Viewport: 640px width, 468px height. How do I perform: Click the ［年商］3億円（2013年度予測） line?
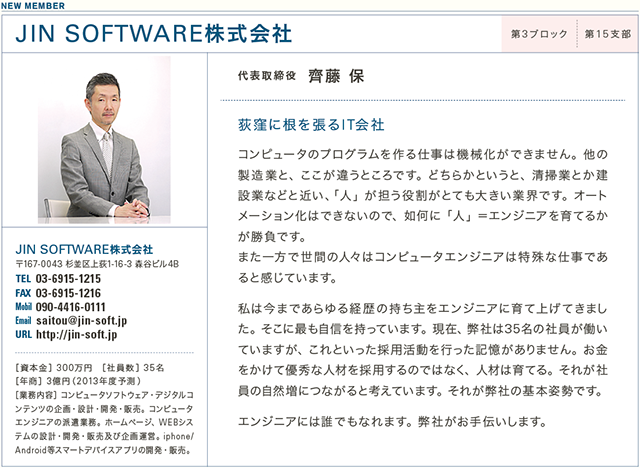pos(78,381)
